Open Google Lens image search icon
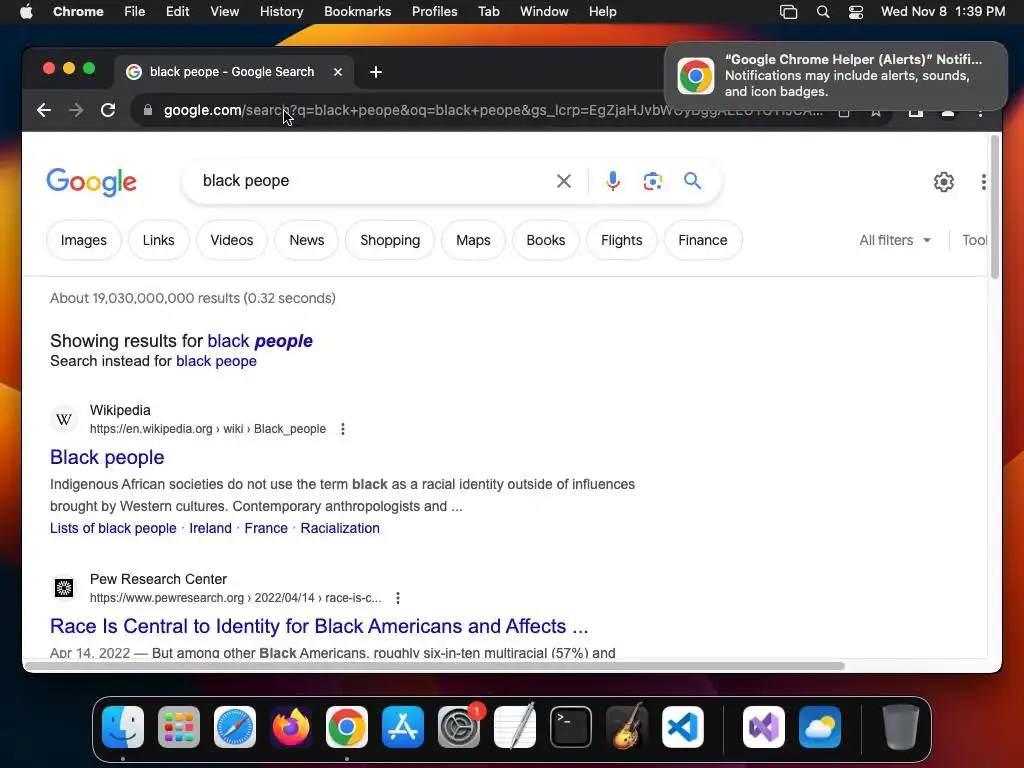The image size is (1024, 768). (x=652, y=181)
